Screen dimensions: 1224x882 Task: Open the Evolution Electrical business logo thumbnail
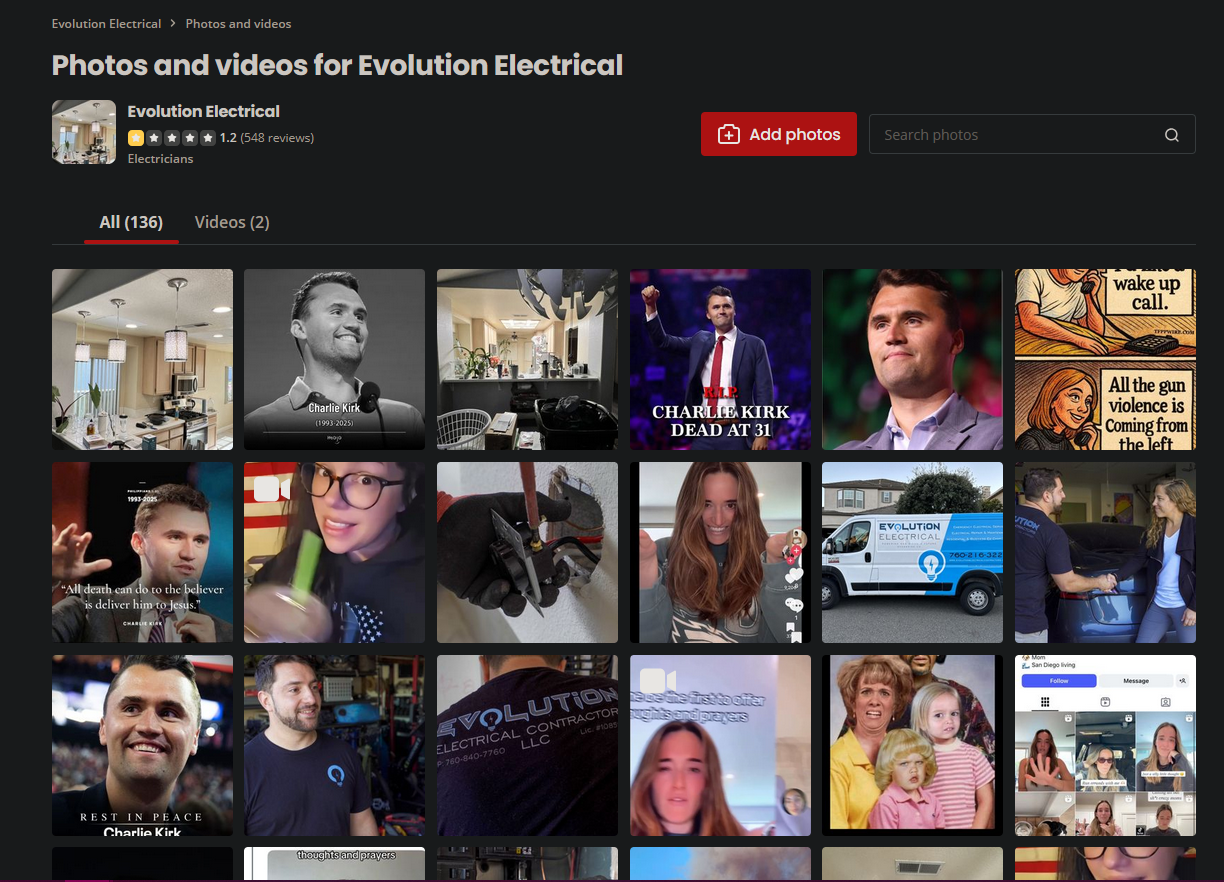click(x=84, y=132)
